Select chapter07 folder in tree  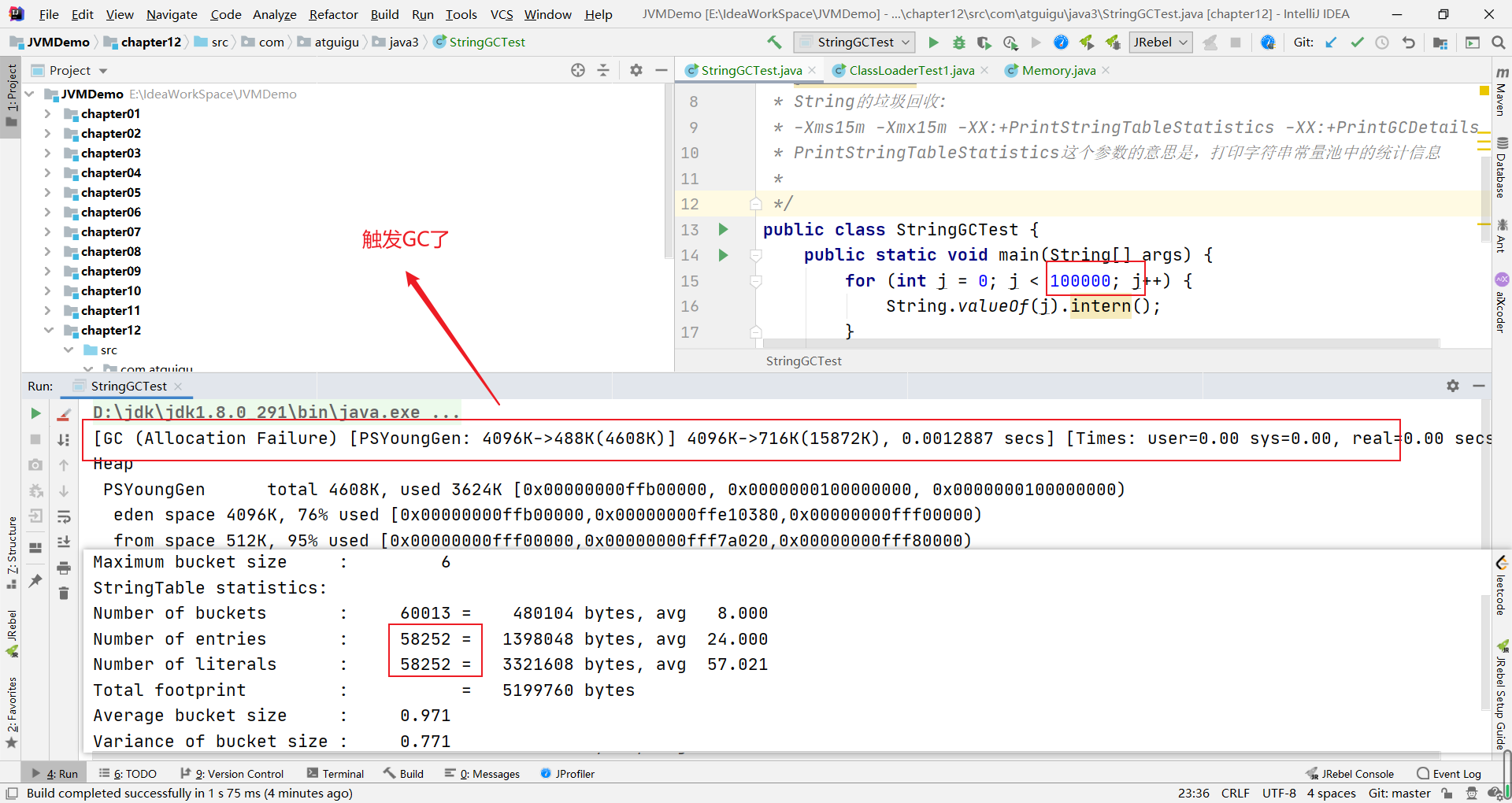pos(111,231)
